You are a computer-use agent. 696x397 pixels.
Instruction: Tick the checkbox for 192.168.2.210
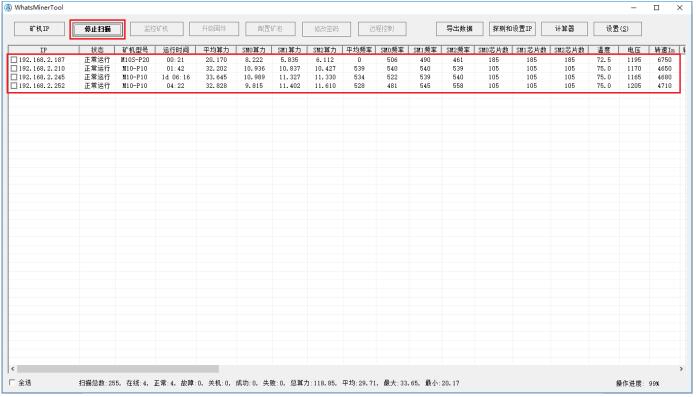tap(14, 68)
